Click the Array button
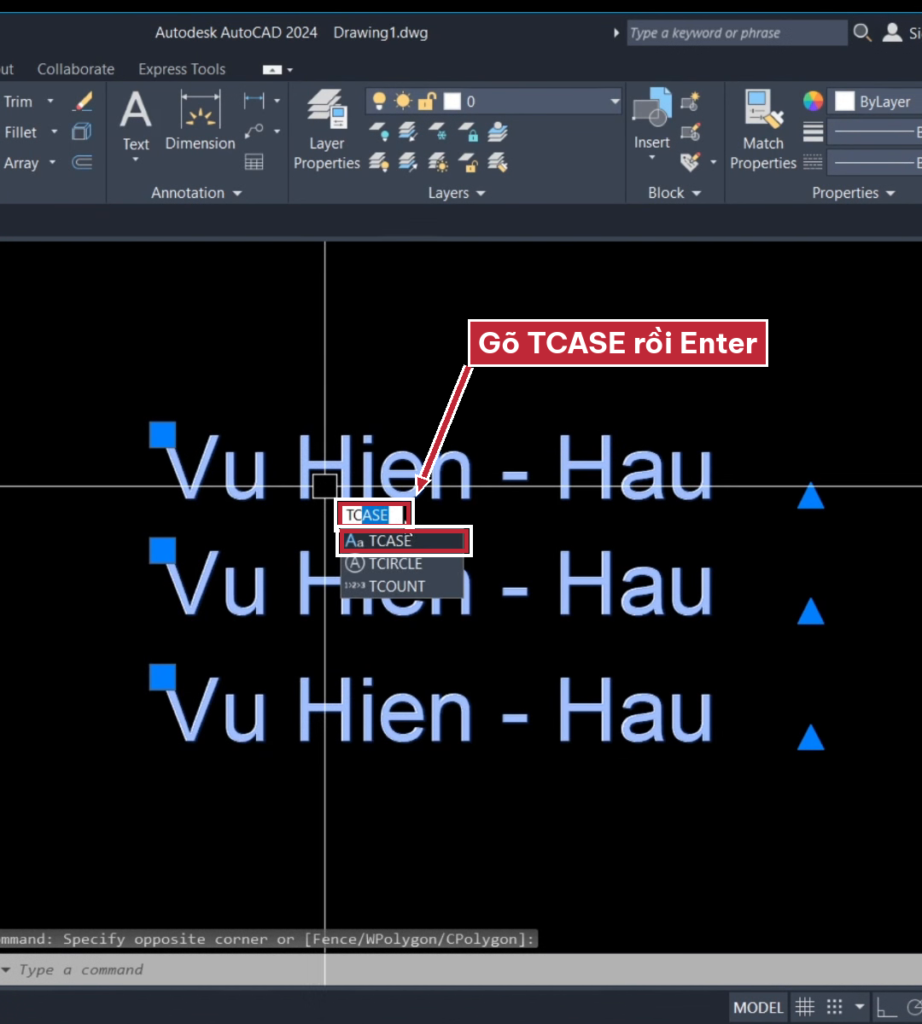Image resolution: width=922 pixels, height=1024 pixels. tap(21, 163)
